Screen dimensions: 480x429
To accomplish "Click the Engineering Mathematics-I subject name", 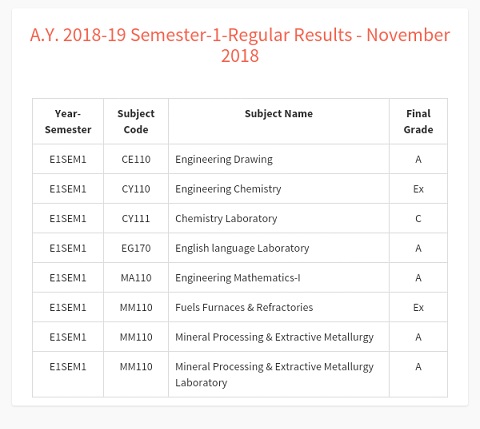I will pos(238,278).
